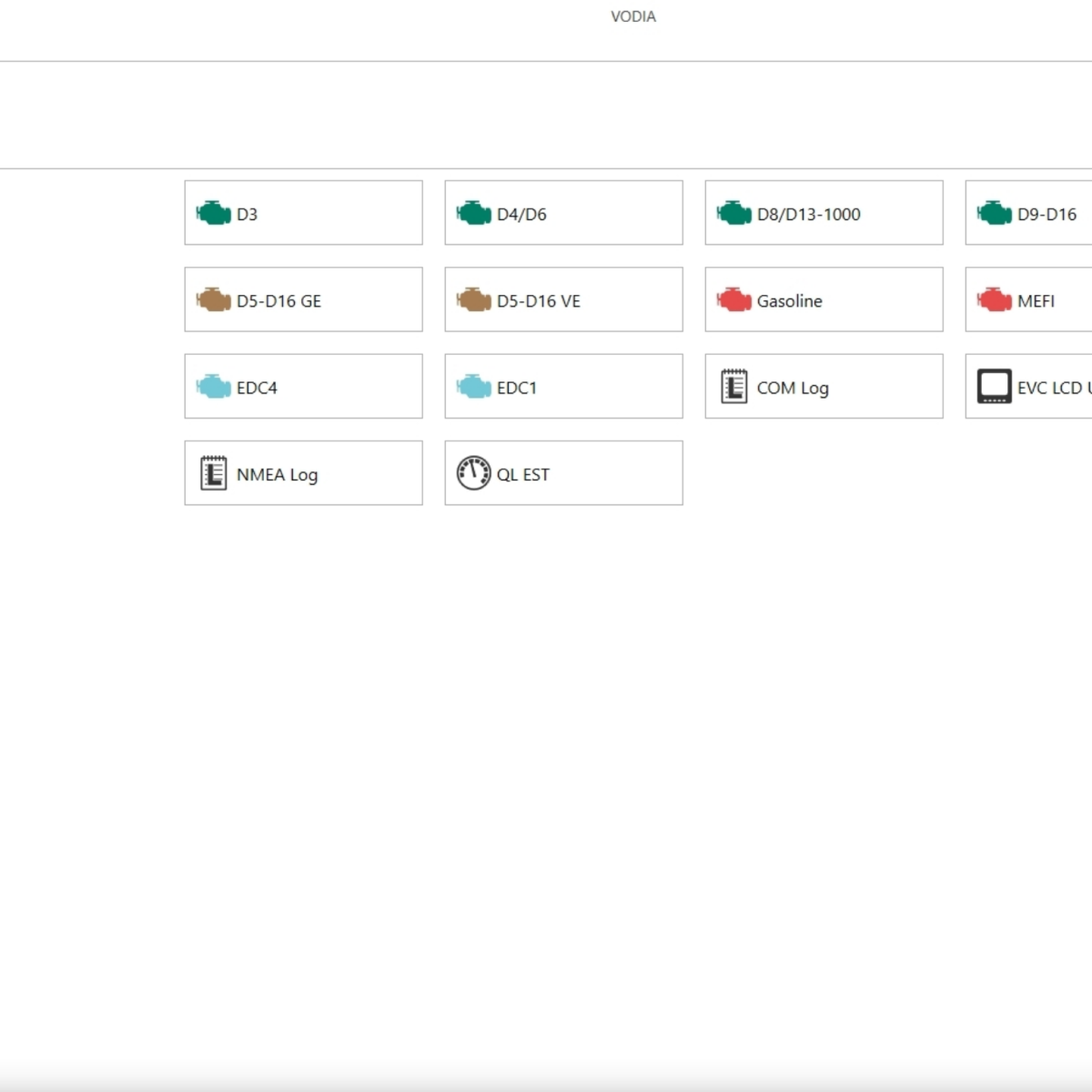Click the green engine icon for D3
The width and height of the screenshot is (1092, 1092).
pyautogui.click(x=214, y=214)
